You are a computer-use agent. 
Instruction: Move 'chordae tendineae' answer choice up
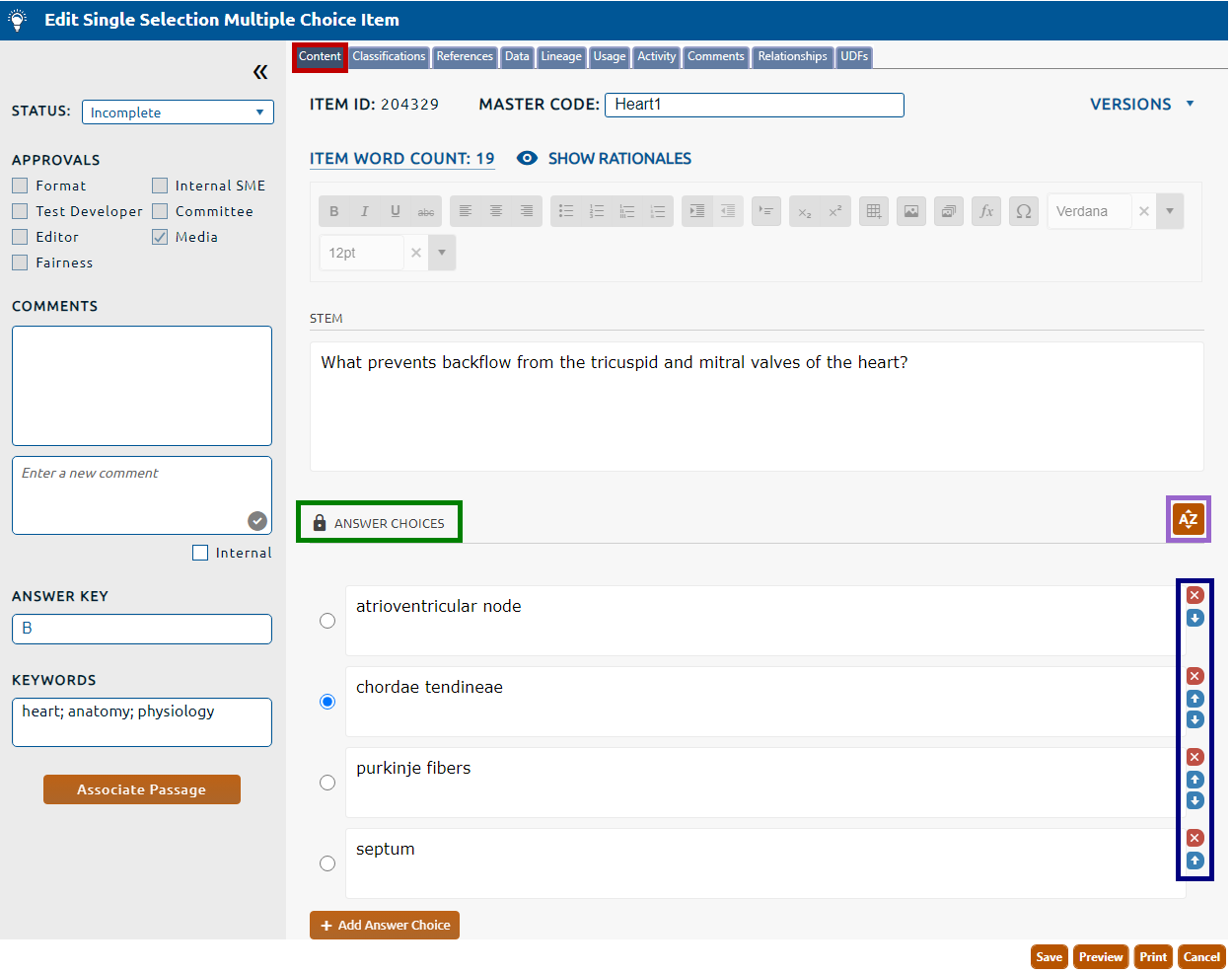(1195, 699)
